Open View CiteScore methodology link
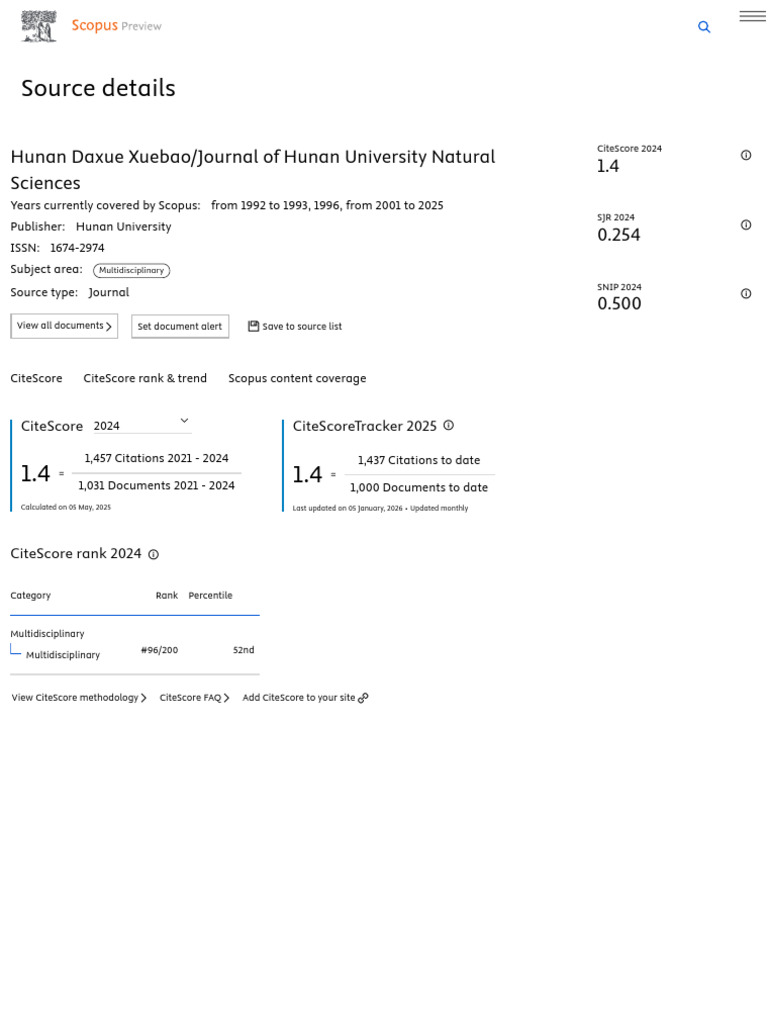This screenshot has height=1024, width=768. tap(79, 698)
